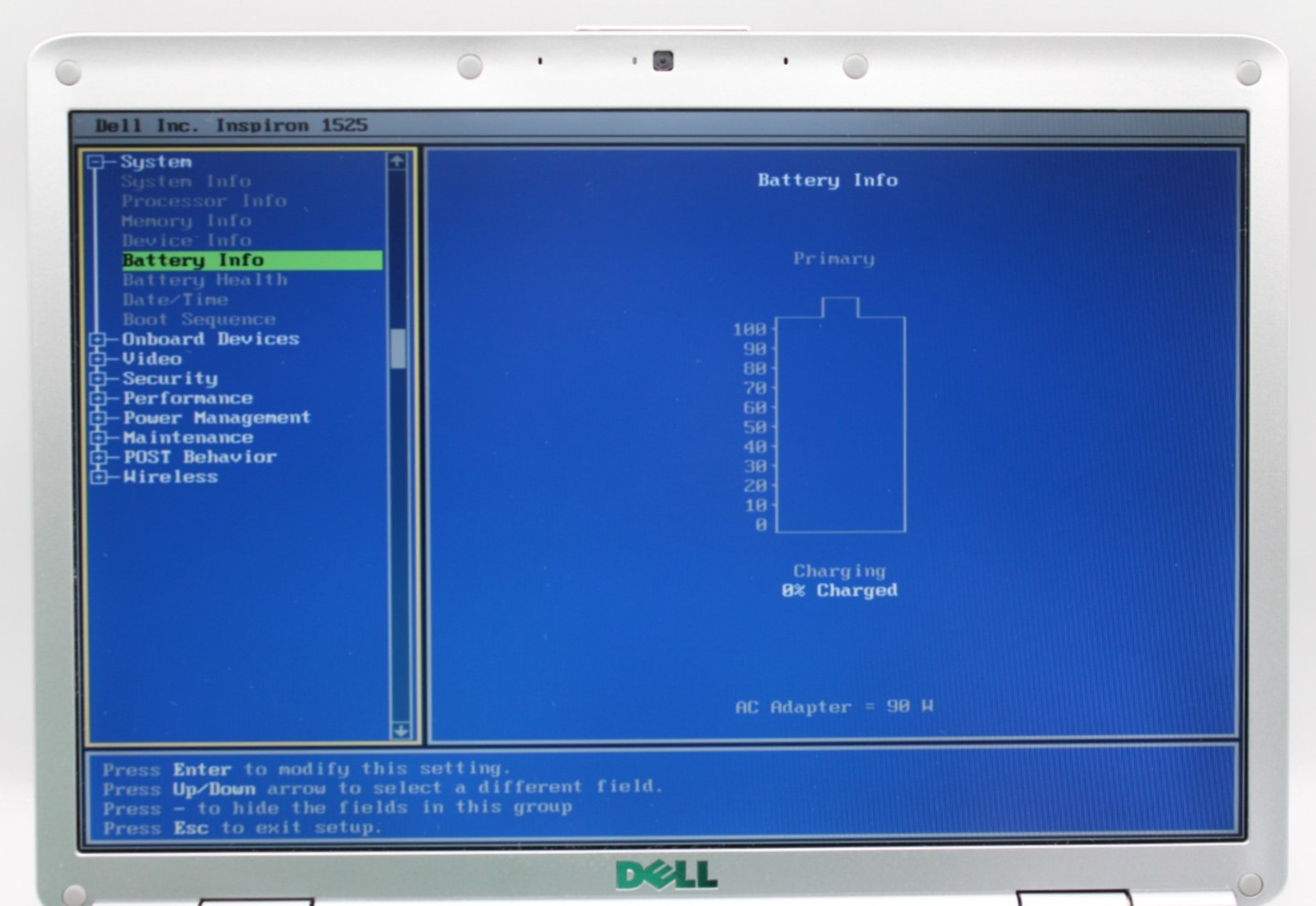Click the Performance label

[187, 399]
